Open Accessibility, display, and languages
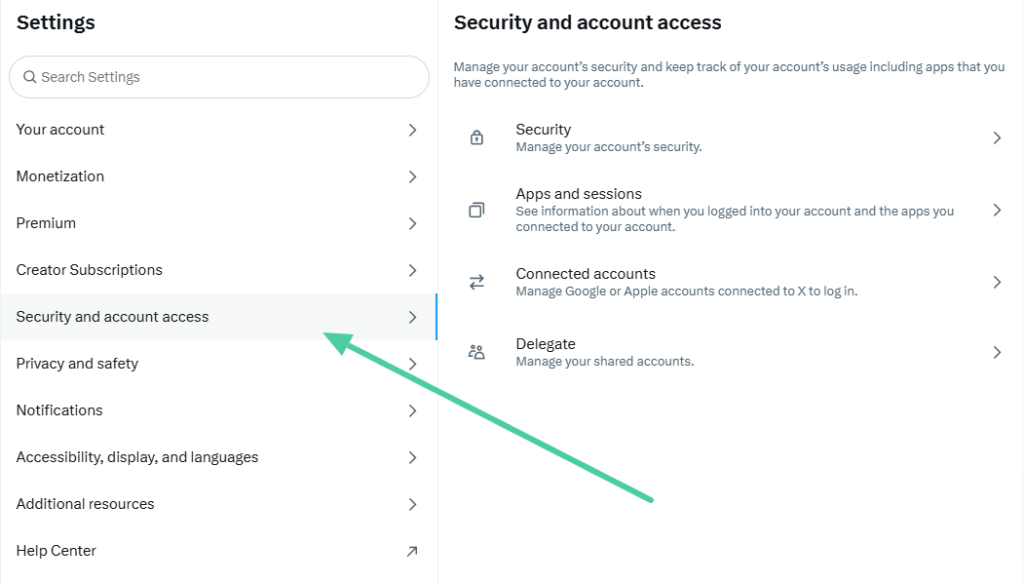1024x584 pixels. click(218, 457)
